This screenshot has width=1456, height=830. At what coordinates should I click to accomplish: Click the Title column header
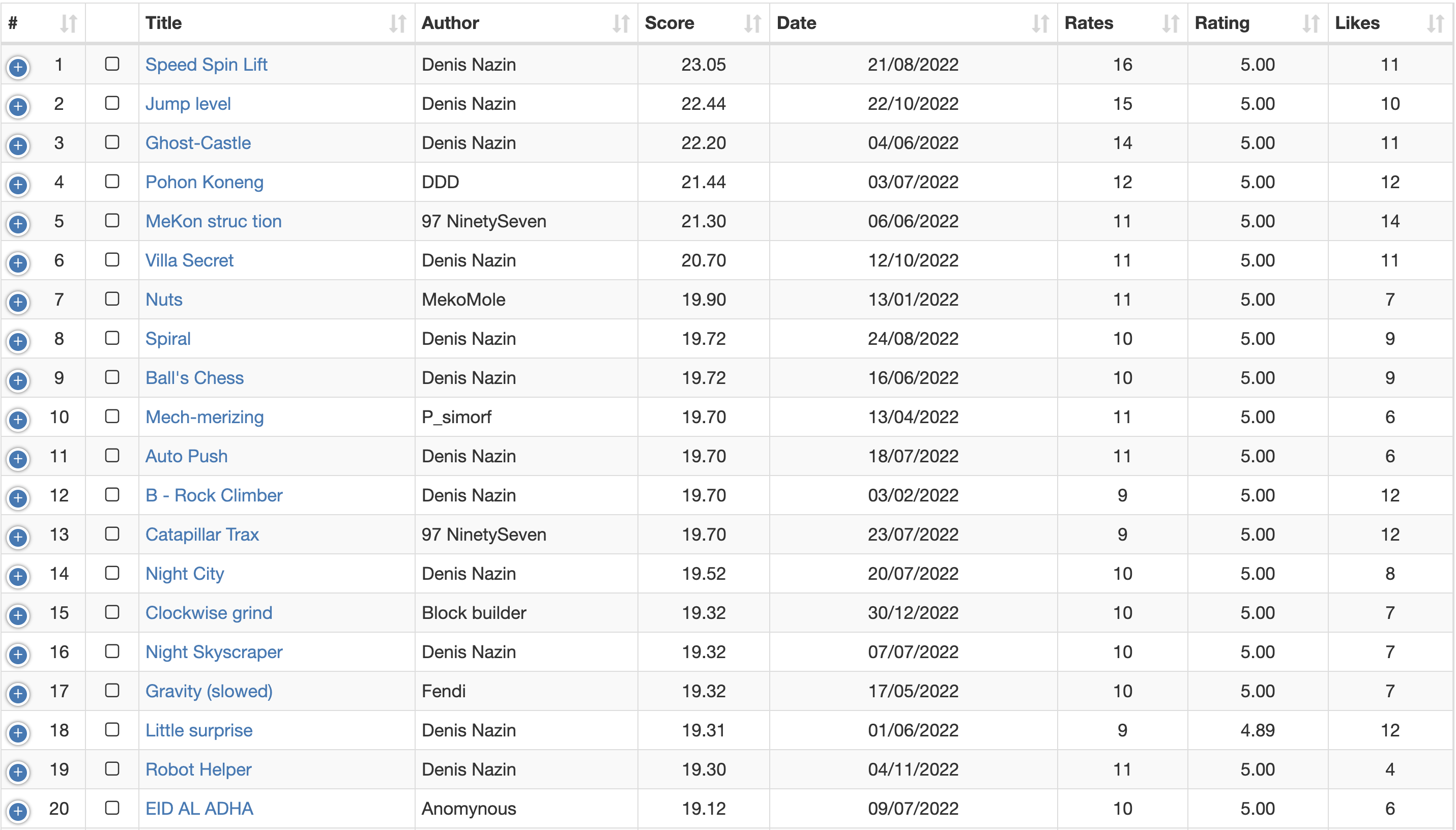[x=164, y=23]
